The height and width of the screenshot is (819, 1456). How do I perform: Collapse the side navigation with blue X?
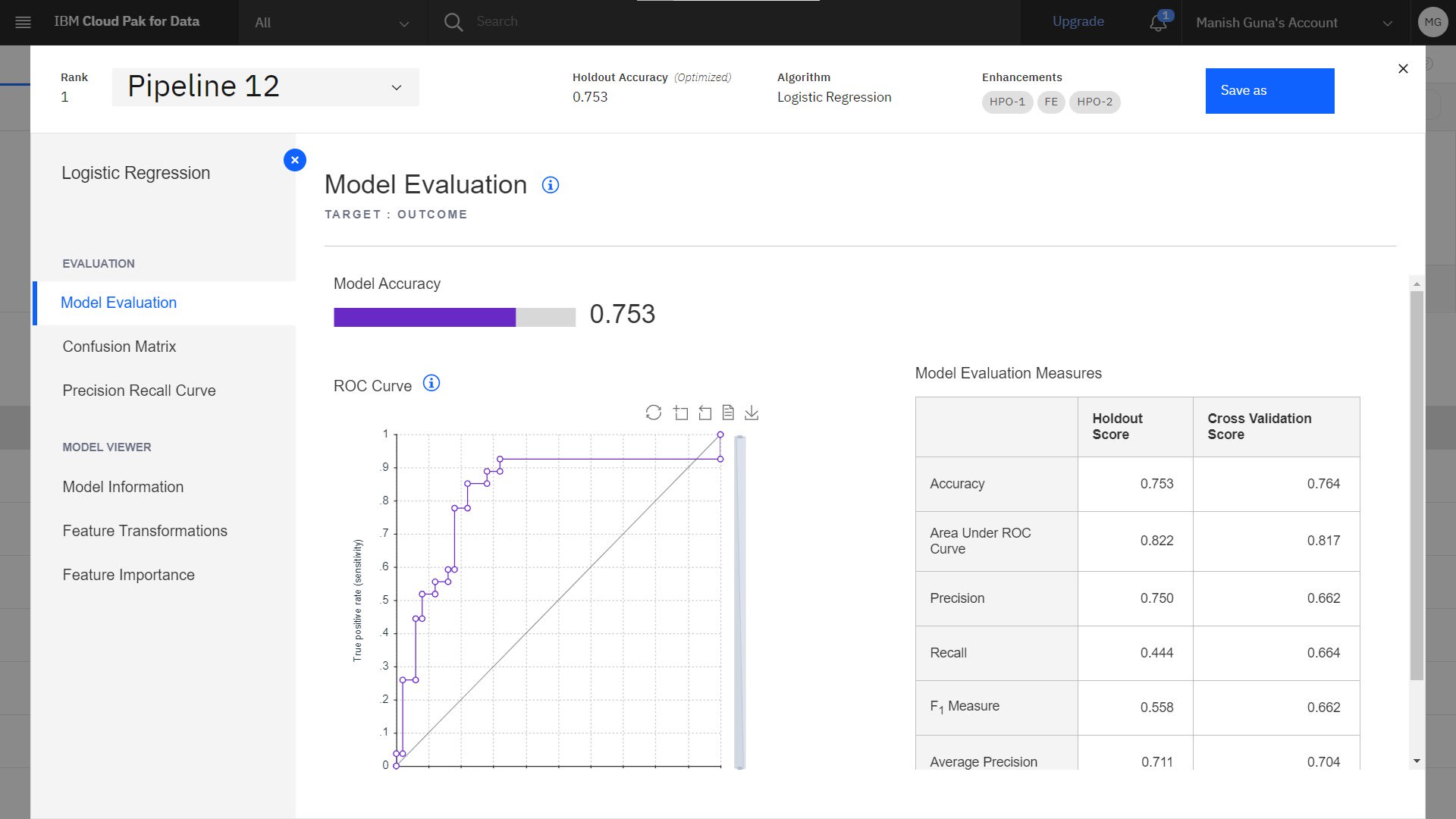[295, 160]
